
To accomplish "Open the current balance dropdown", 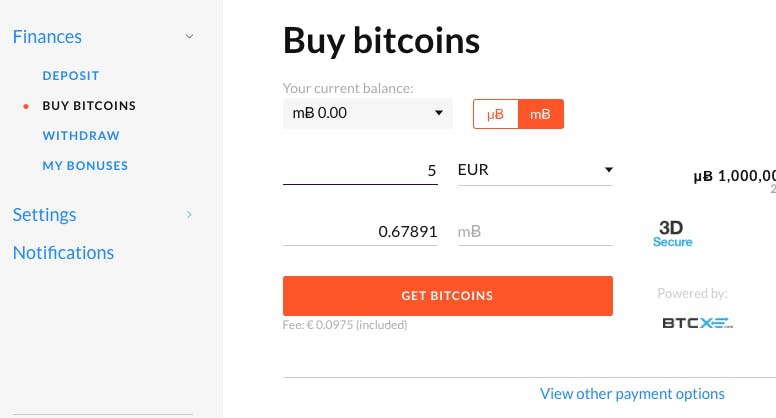I will 368,113.
